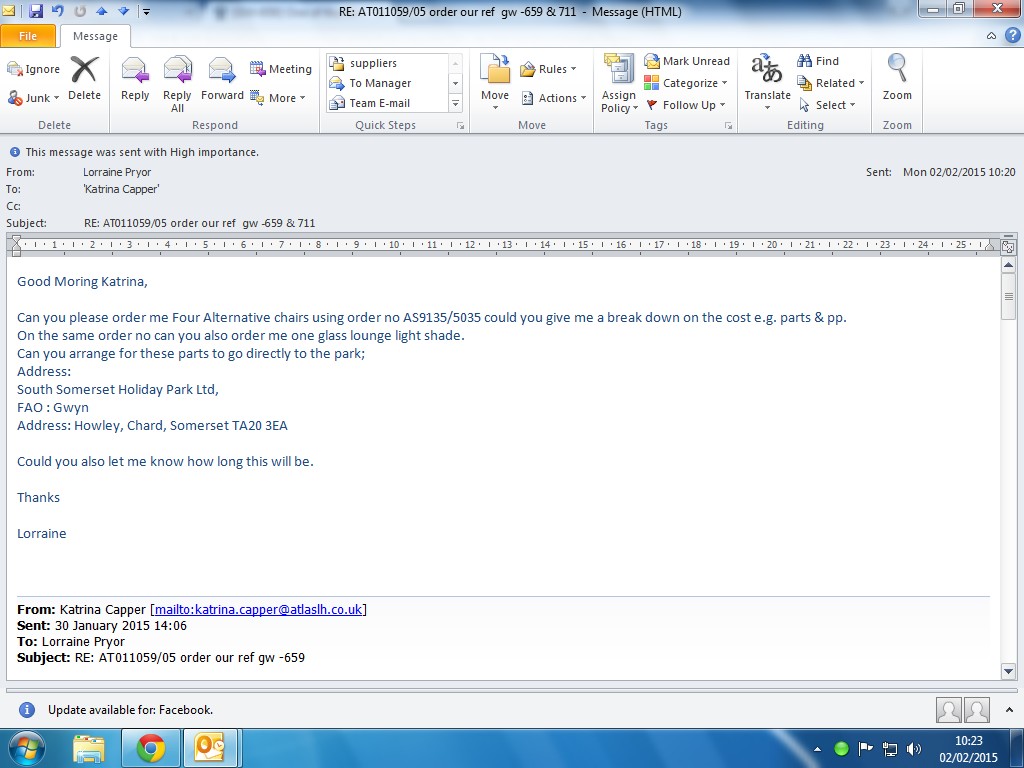Open the Rules dropdown
This screenshot has width=1024, height=768.
[549, 69]
